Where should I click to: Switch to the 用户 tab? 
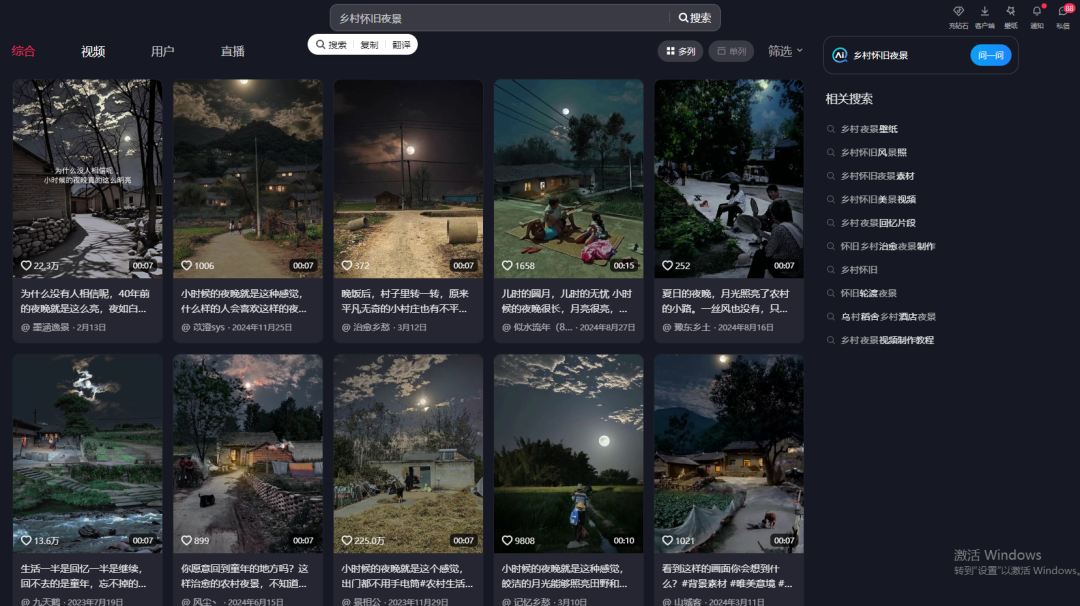163,51
